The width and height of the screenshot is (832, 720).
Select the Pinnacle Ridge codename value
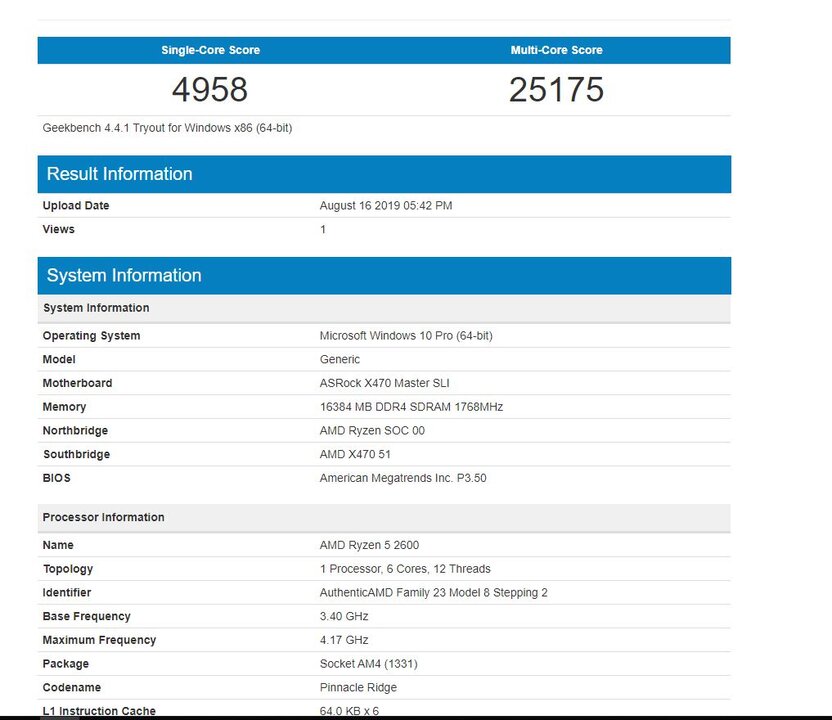pos(358,688)
